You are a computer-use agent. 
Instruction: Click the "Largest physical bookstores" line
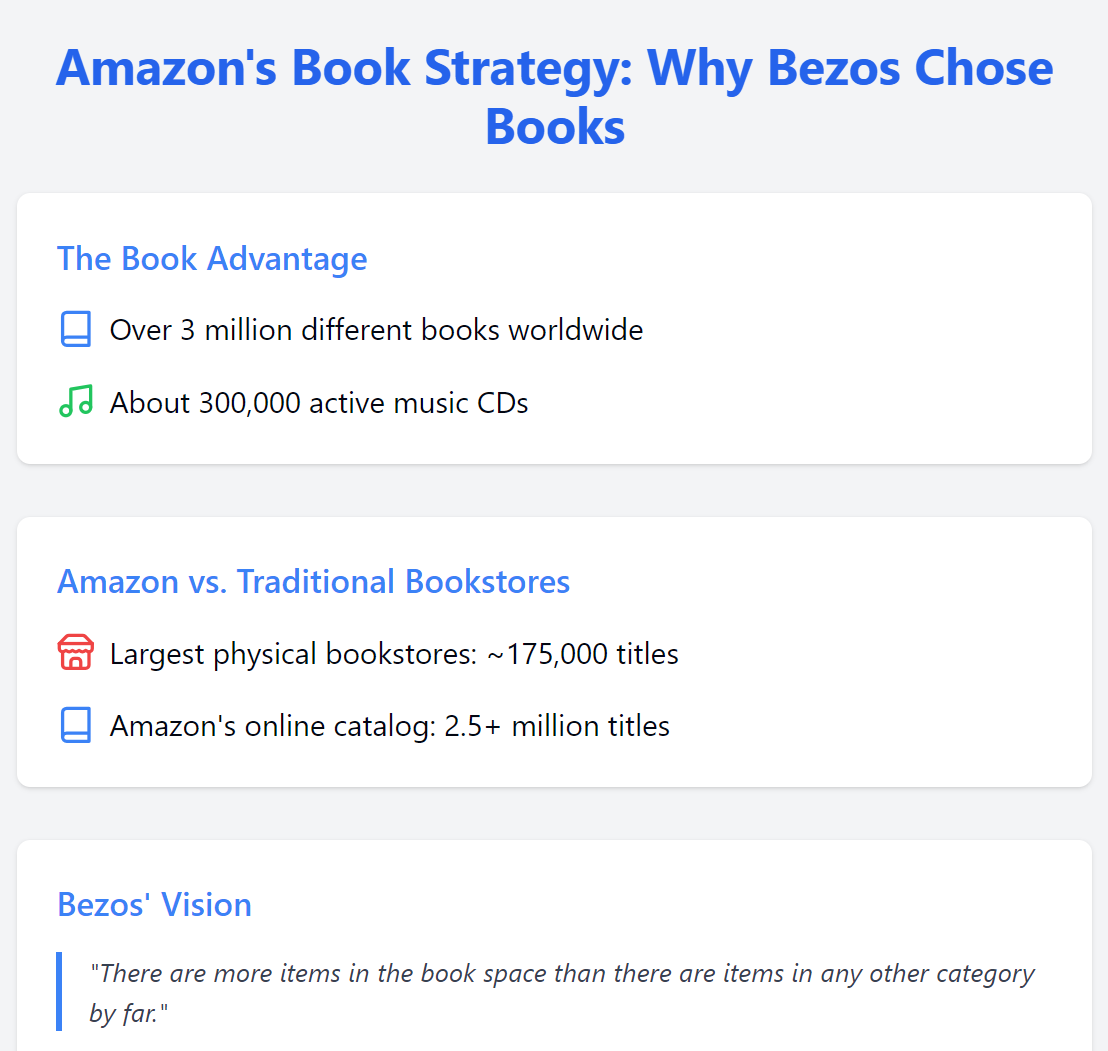click(394, 654)
